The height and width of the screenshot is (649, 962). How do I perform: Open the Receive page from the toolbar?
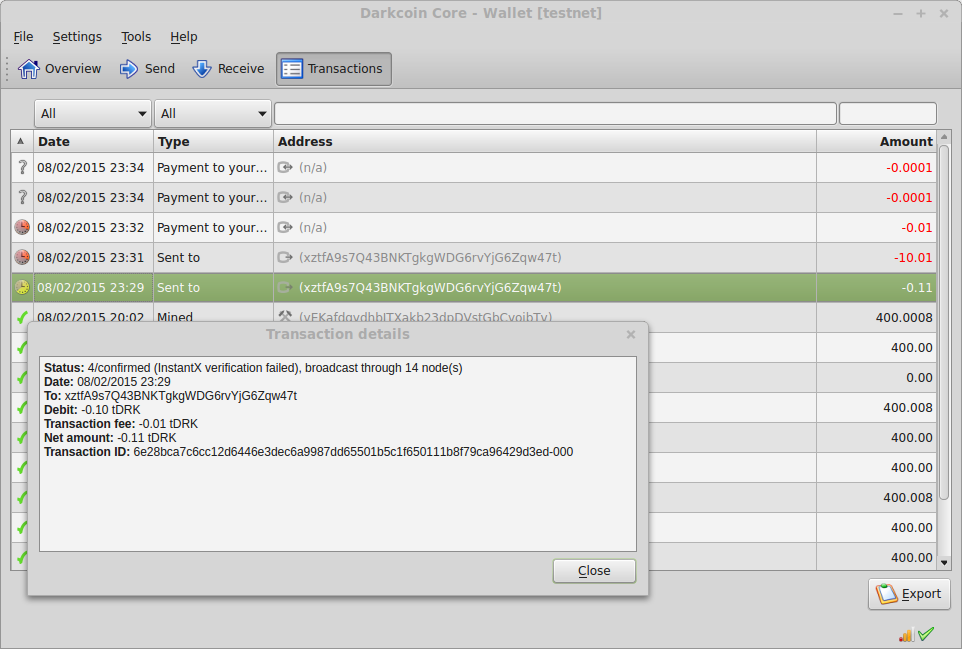click(x=228, y=69)
